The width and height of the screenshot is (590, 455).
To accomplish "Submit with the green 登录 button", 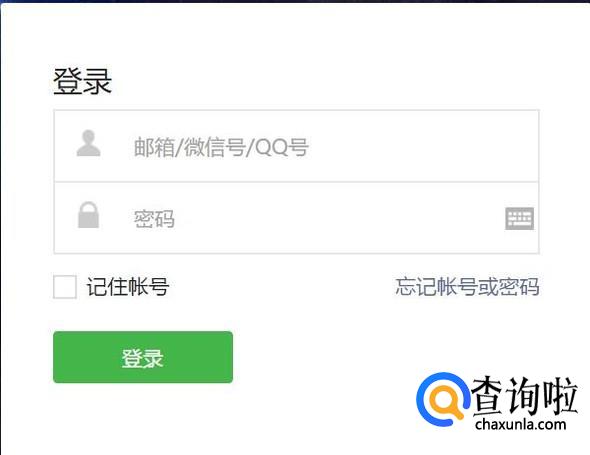I will click(143, 357).
